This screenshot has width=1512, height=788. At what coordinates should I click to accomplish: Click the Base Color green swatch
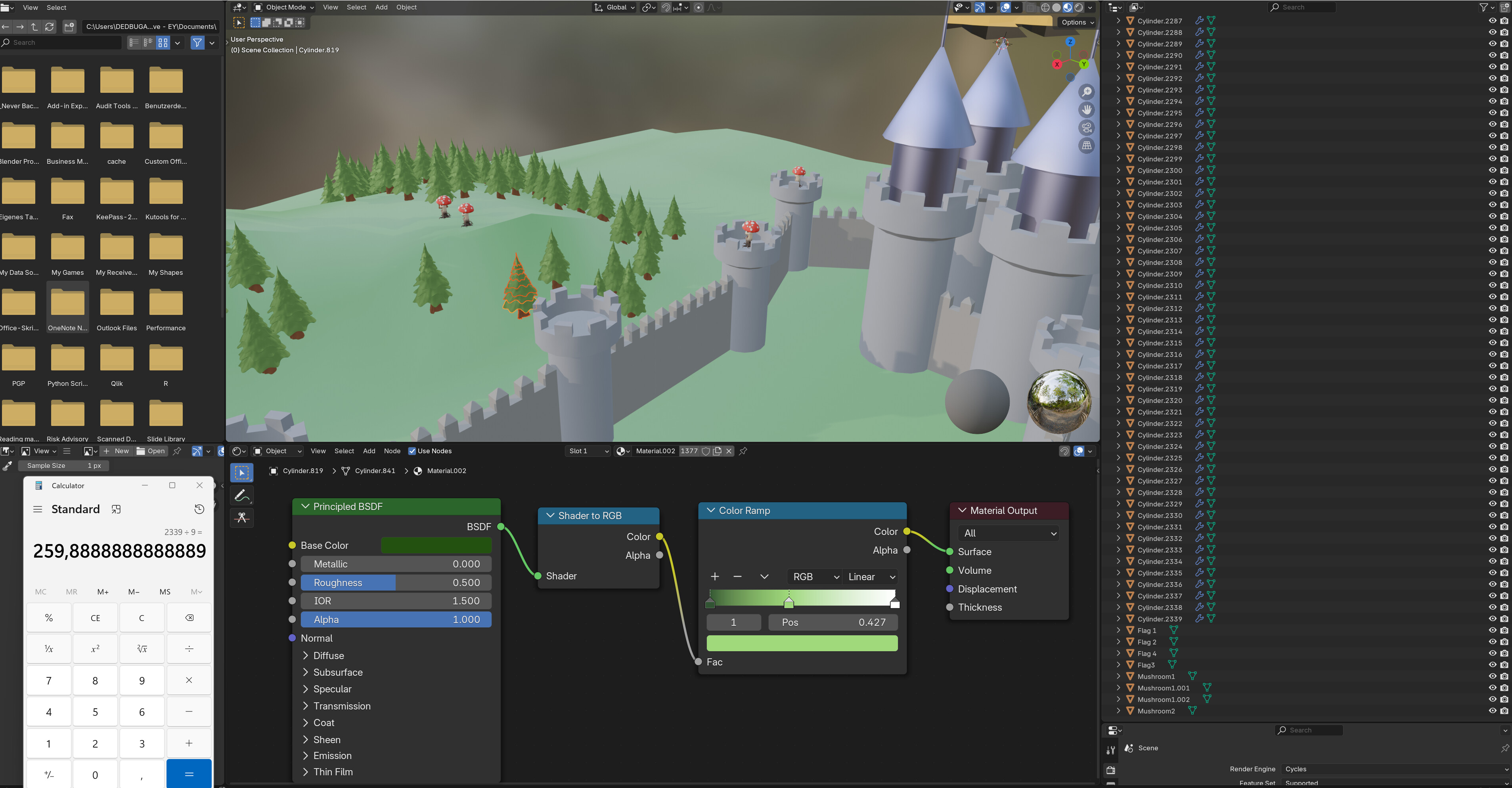pos(436,546)
